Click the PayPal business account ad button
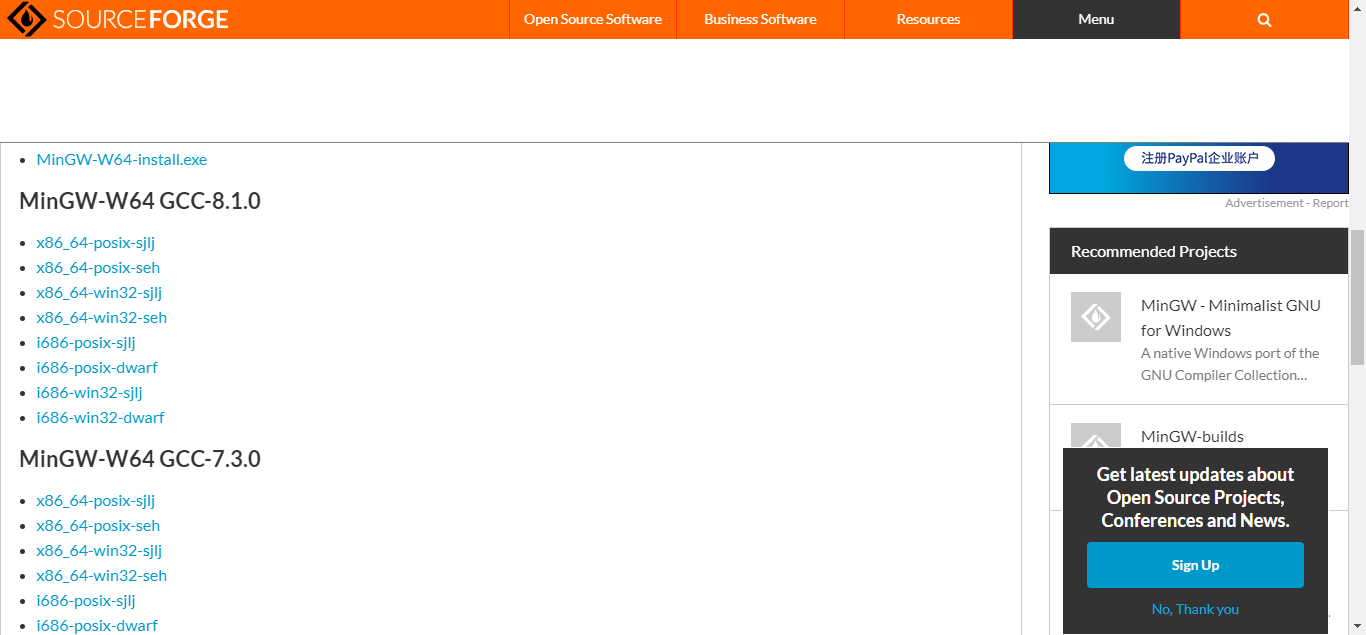 [1199, 158]
